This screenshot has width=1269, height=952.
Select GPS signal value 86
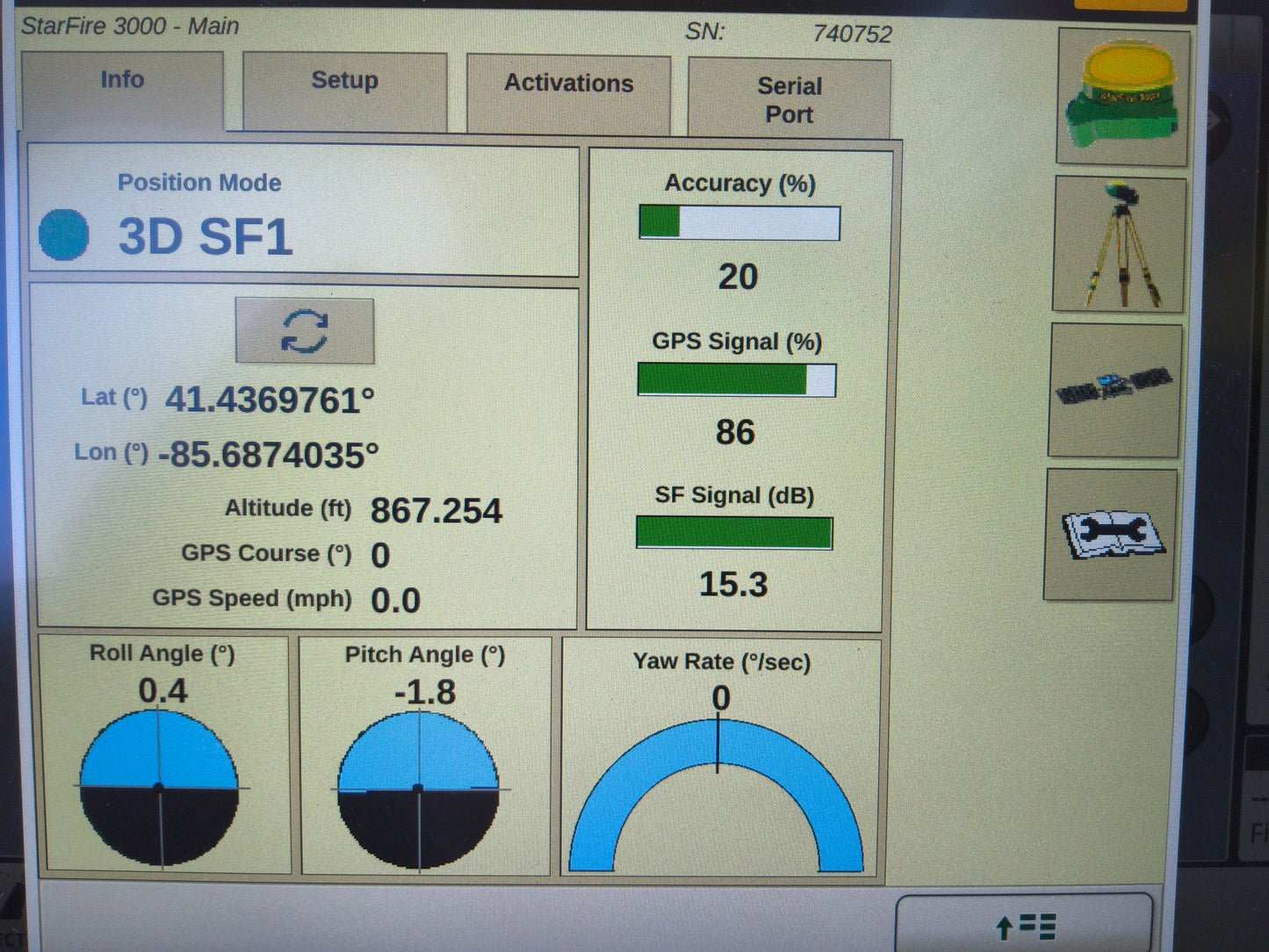tap(735, 432)
